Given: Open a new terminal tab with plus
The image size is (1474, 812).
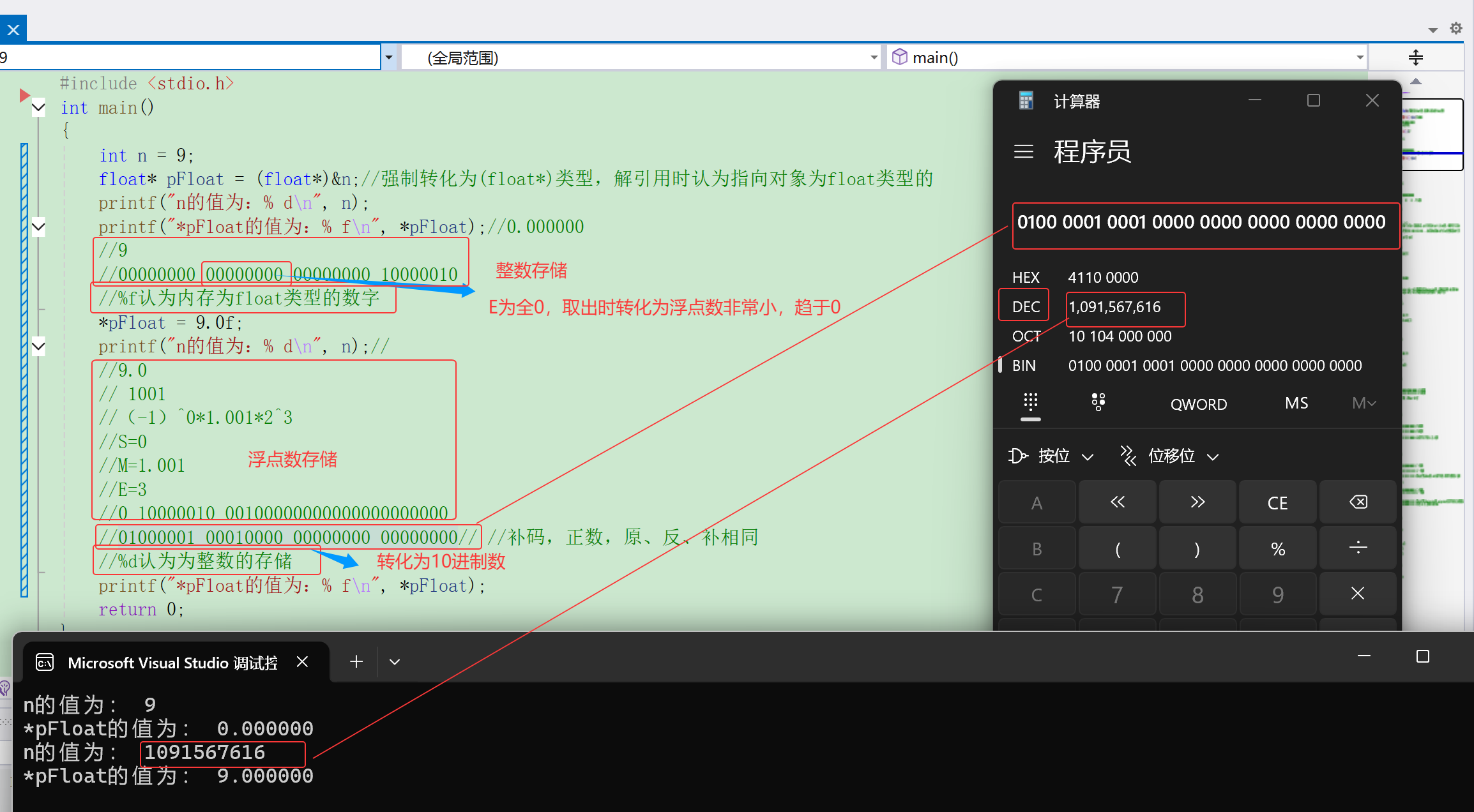Looking at the screenshot, I should point(356,662).
